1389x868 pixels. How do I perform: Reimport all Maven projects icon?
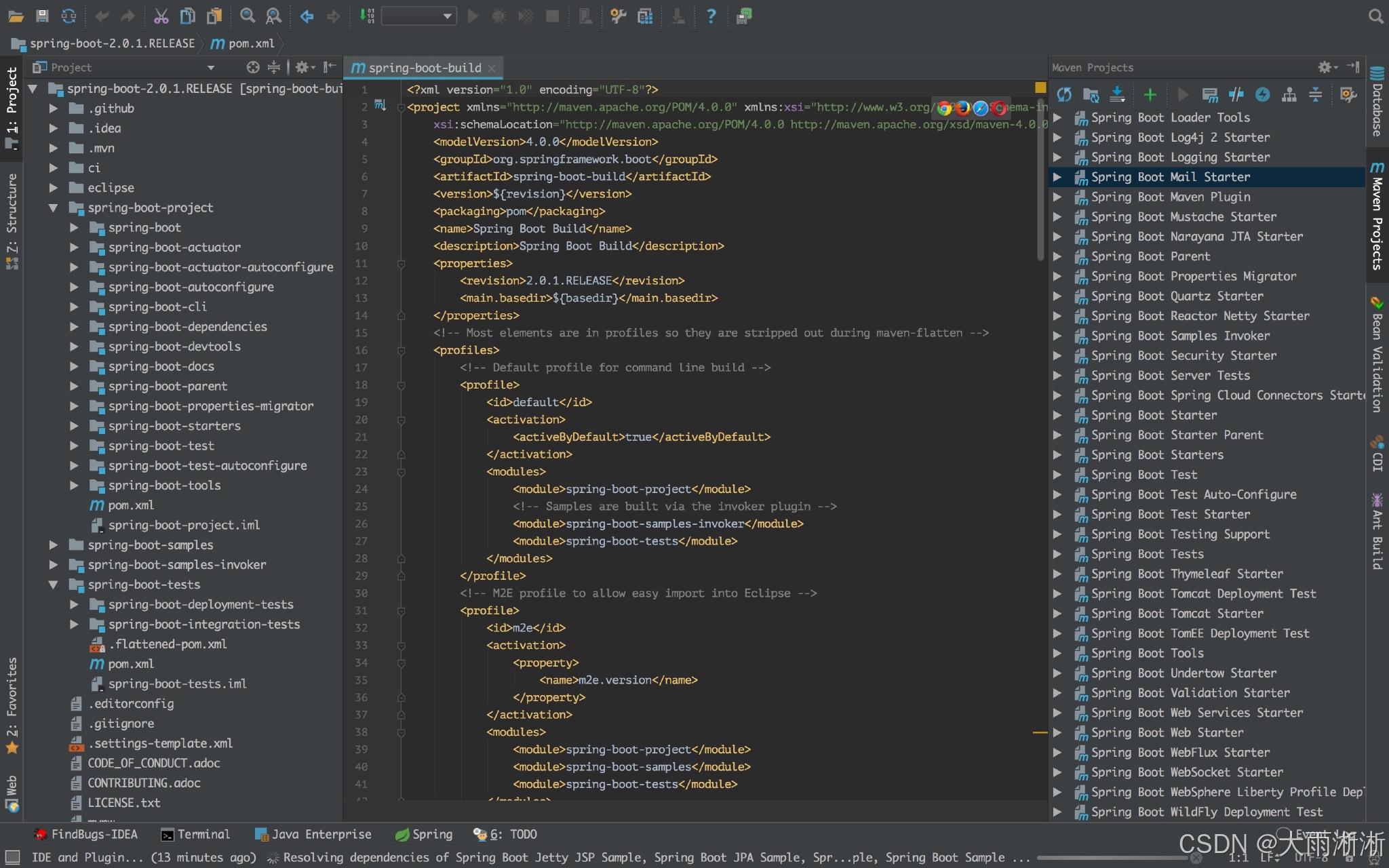(x=1064, y=94)
